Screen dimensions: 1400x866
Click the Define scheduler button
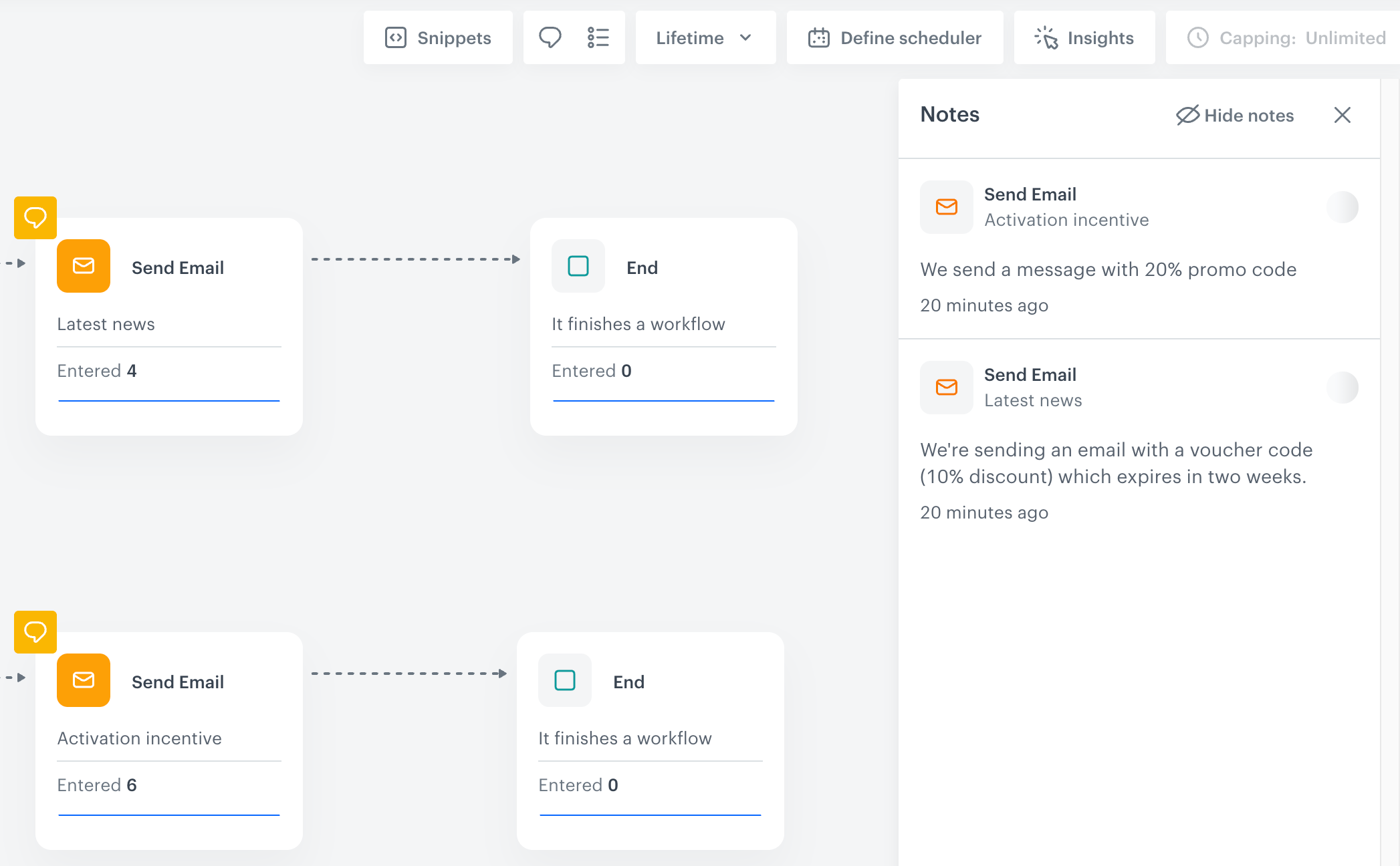(895, 38)
